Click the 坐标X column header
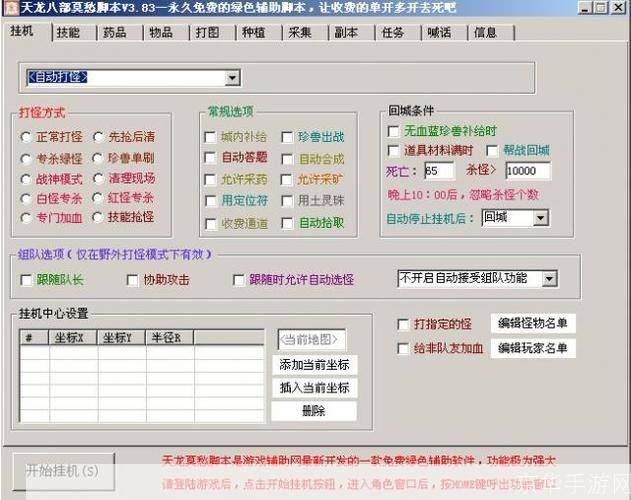 click(x=73, y=338)
